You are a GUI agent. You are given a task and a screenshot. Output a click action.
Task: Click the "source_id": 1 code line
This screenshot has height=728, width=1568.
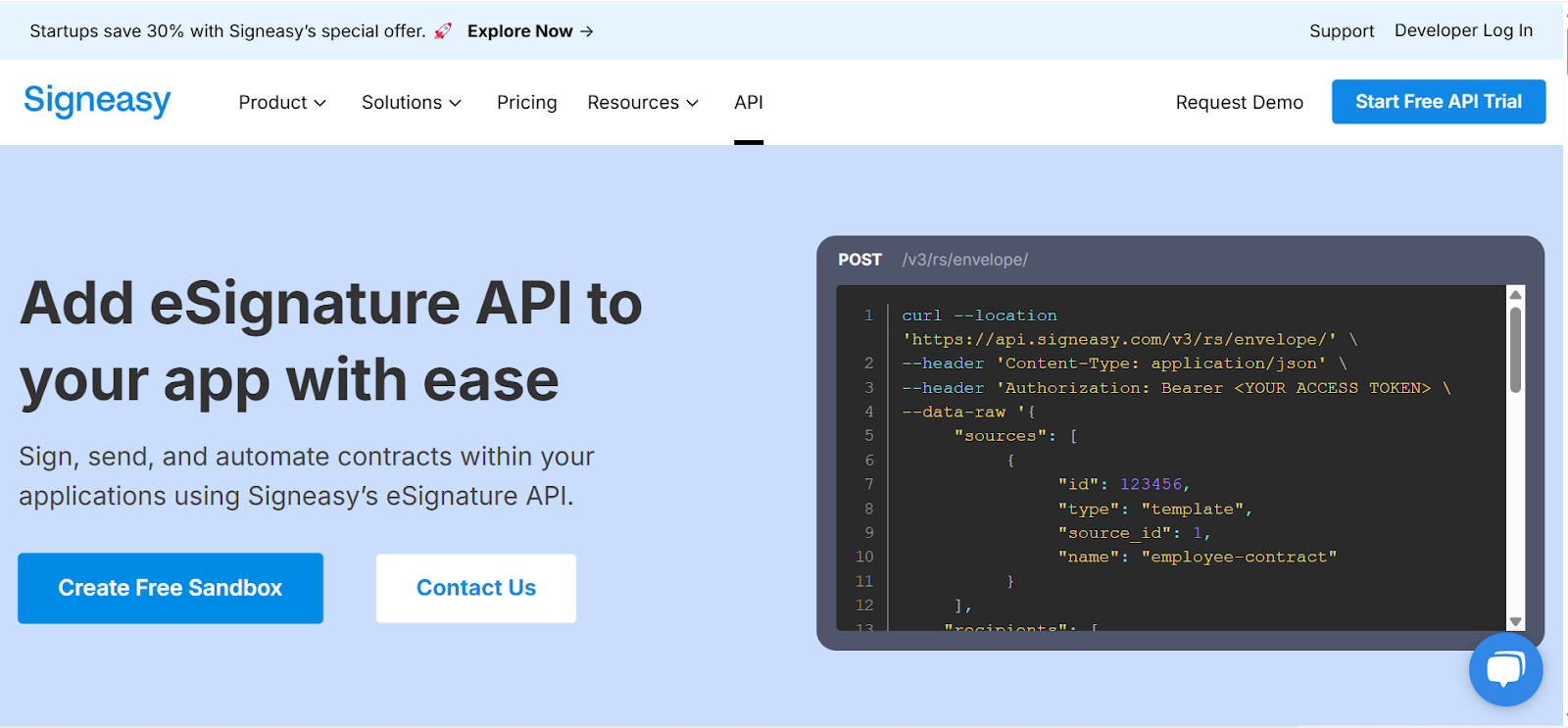coord(1135,533)
